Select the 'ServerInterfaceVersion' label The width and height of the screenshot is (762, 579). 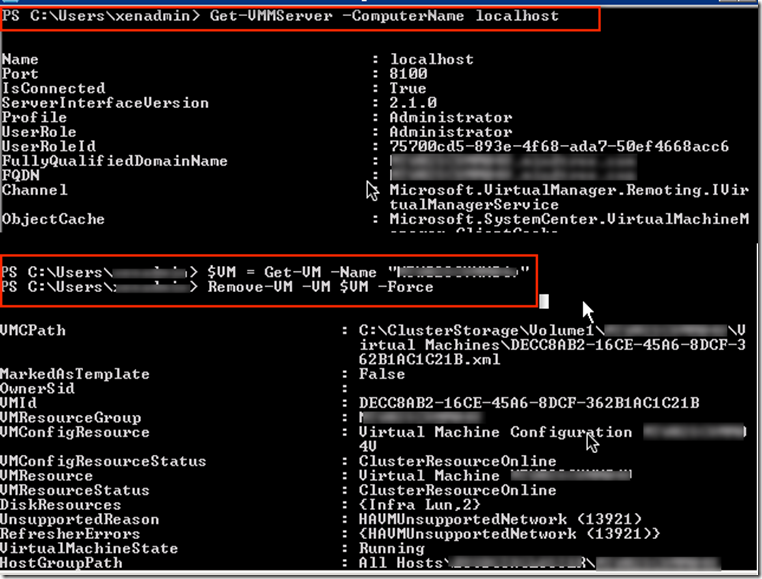(x=105, y=103)
